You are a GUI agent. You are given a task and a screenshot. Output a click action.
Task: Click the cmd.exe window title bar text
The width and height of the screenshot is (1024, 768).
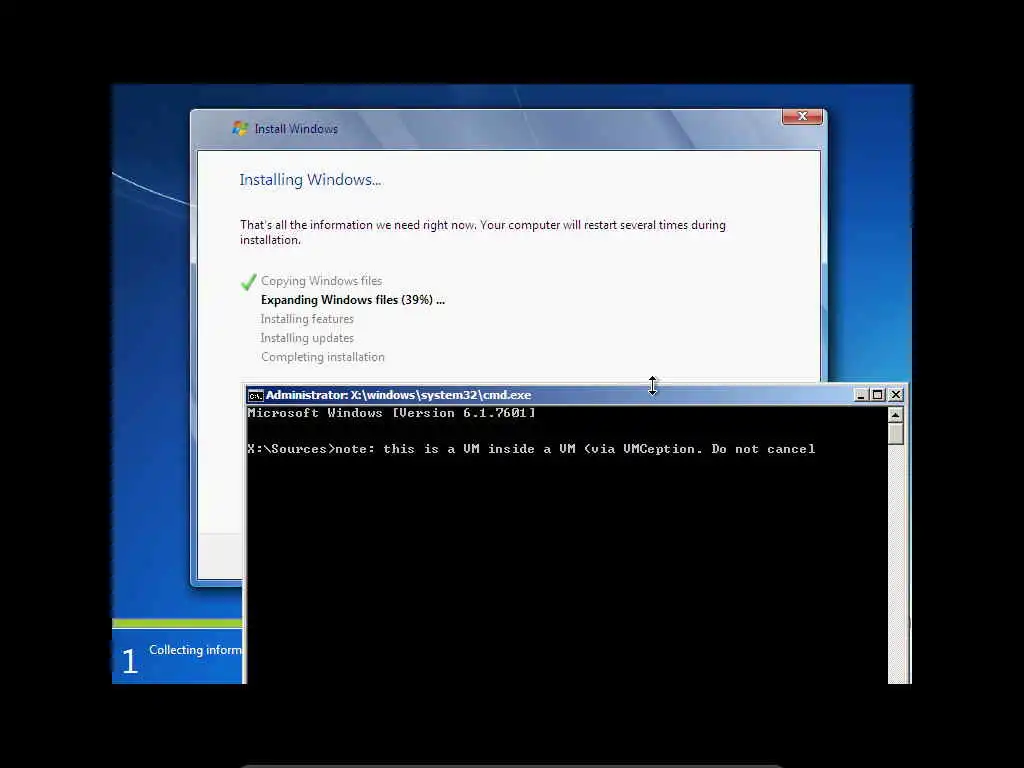(x=398, y=395)
